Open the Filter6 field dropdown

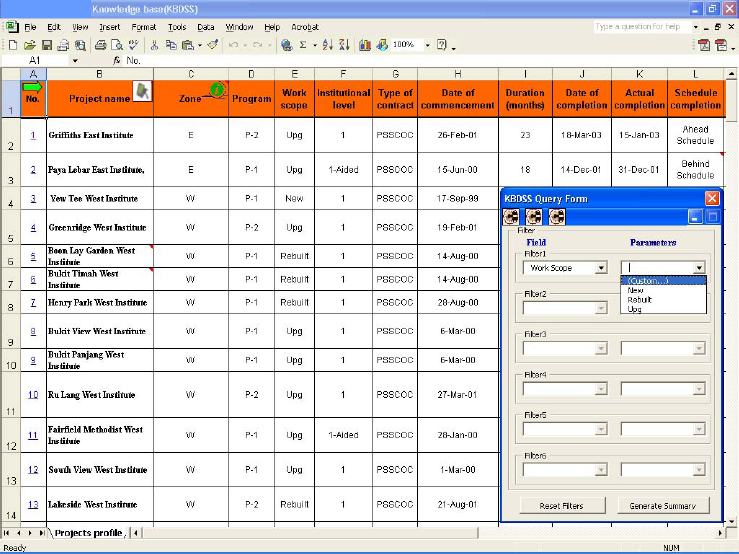[x=601, y=470]
